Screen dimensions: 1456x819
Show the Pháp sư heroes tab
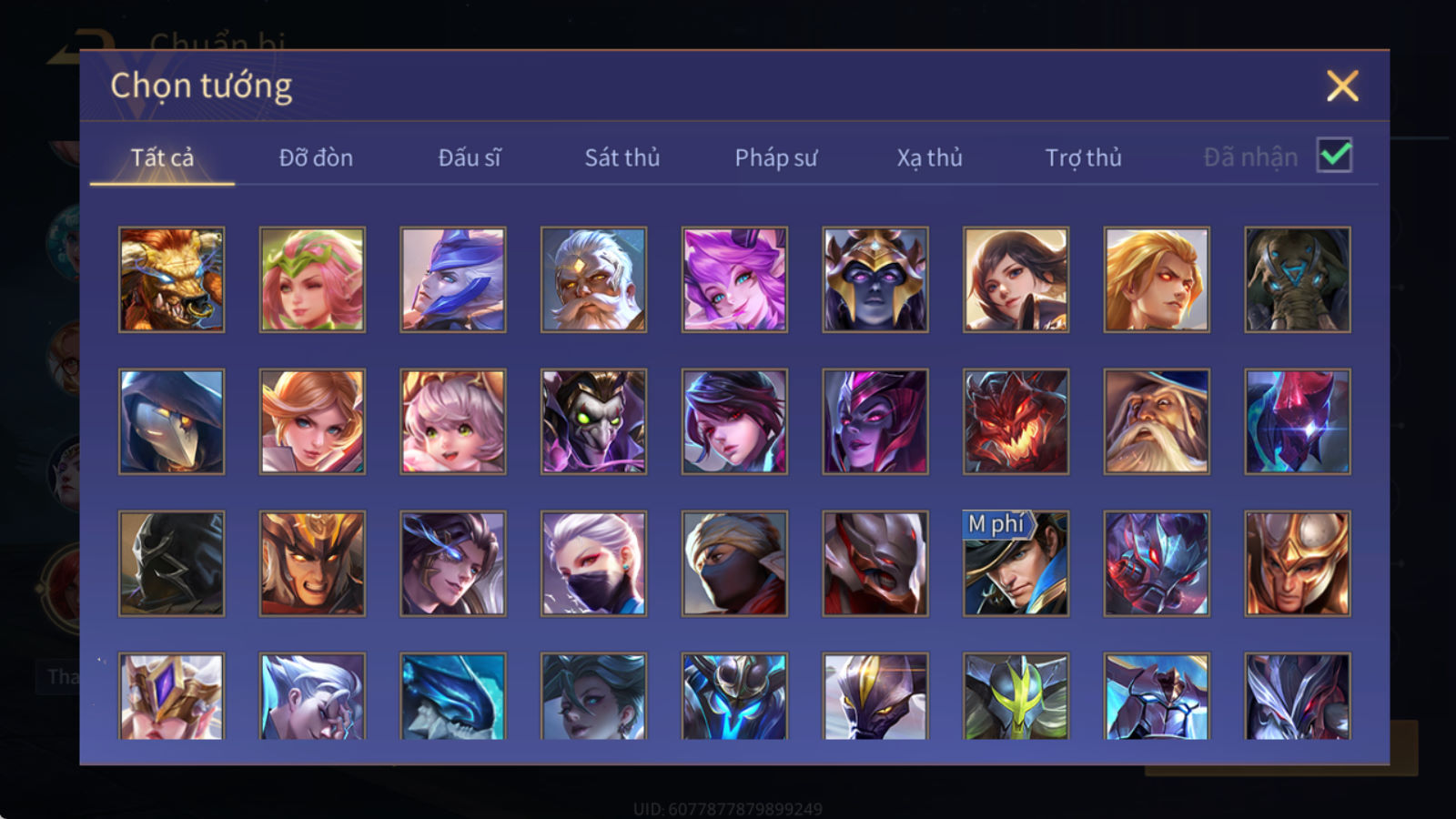[776, 157]
